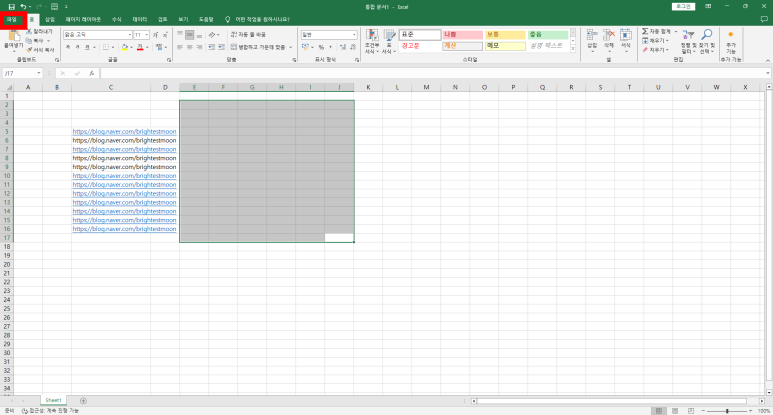Decrease font size
Screen dimensions: 773x415
pyautogui.click(x=165, y=35)
